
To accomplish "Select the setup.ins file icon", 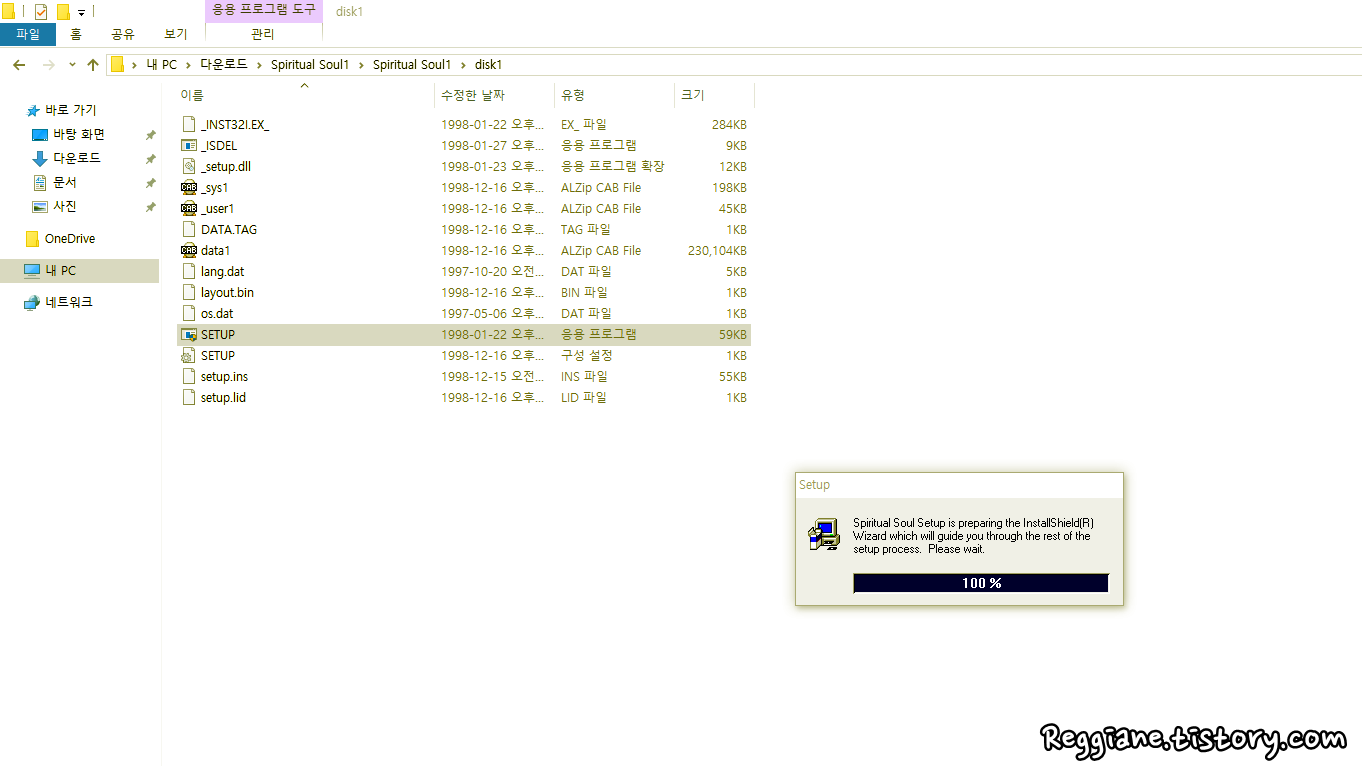I will [x=189, y=377].
